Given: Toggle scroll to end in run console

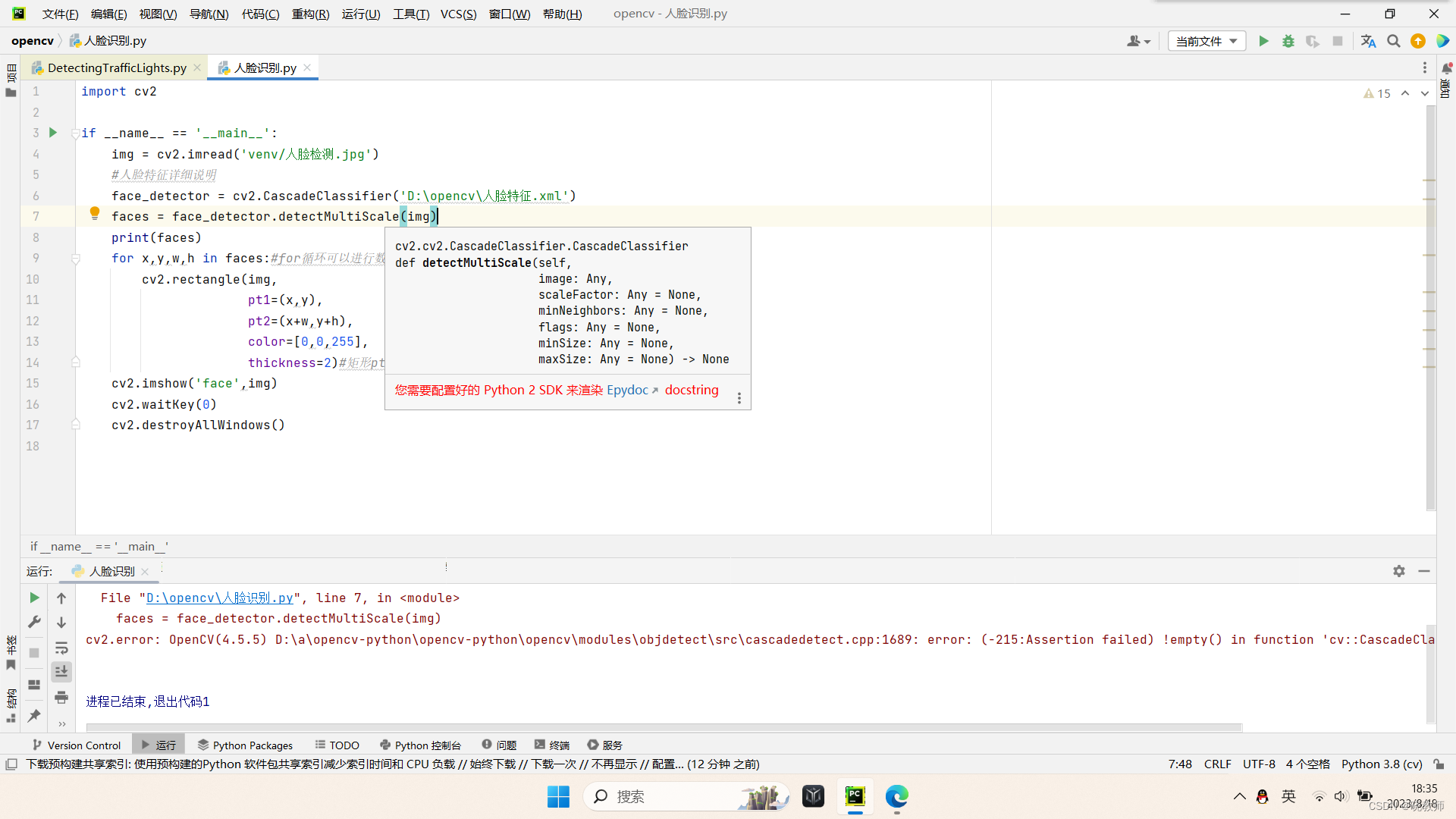Looking at the screenshot, I should tap(61, 672).
